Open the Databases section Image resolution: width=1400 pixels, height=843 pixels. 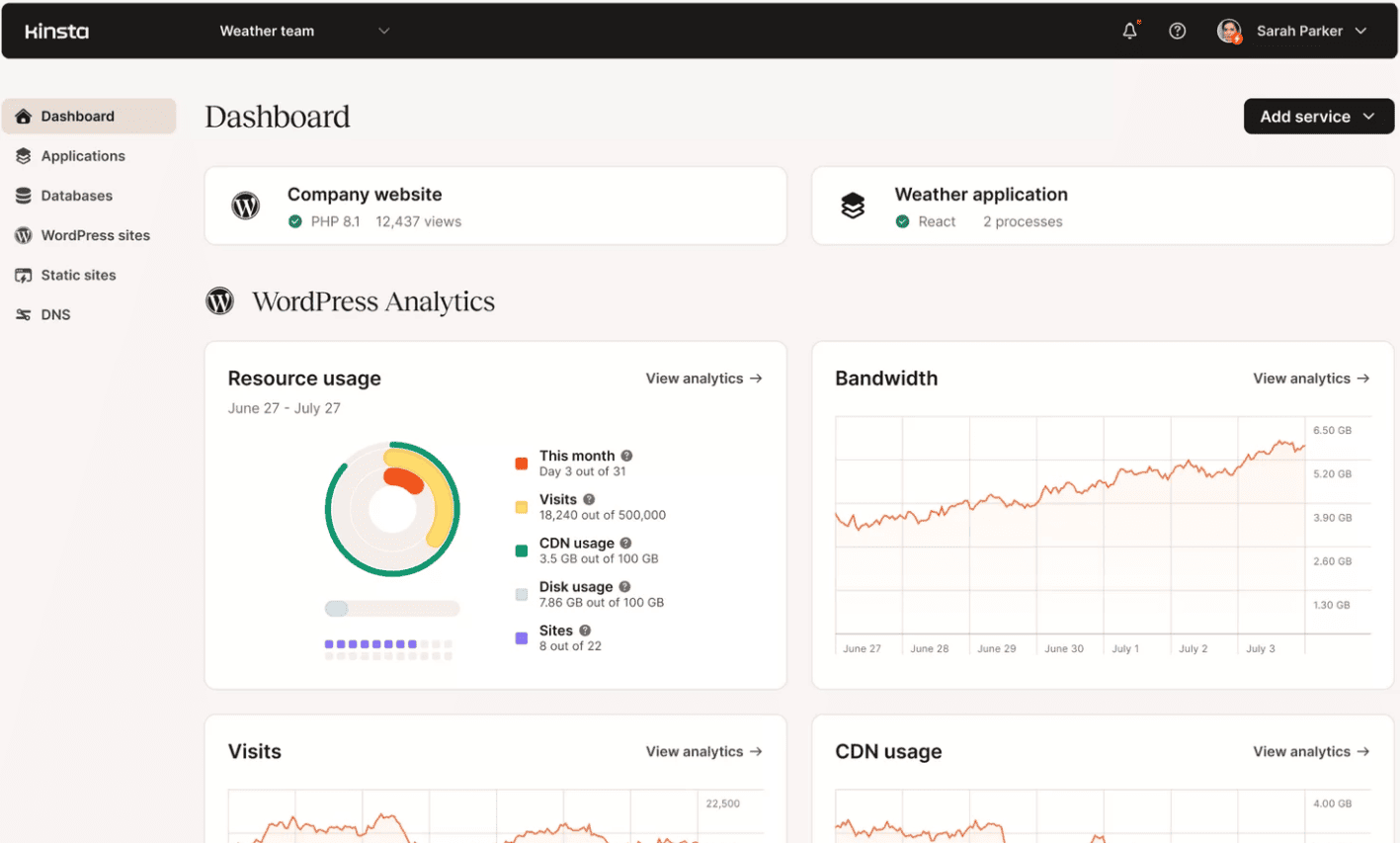[76, 195]
